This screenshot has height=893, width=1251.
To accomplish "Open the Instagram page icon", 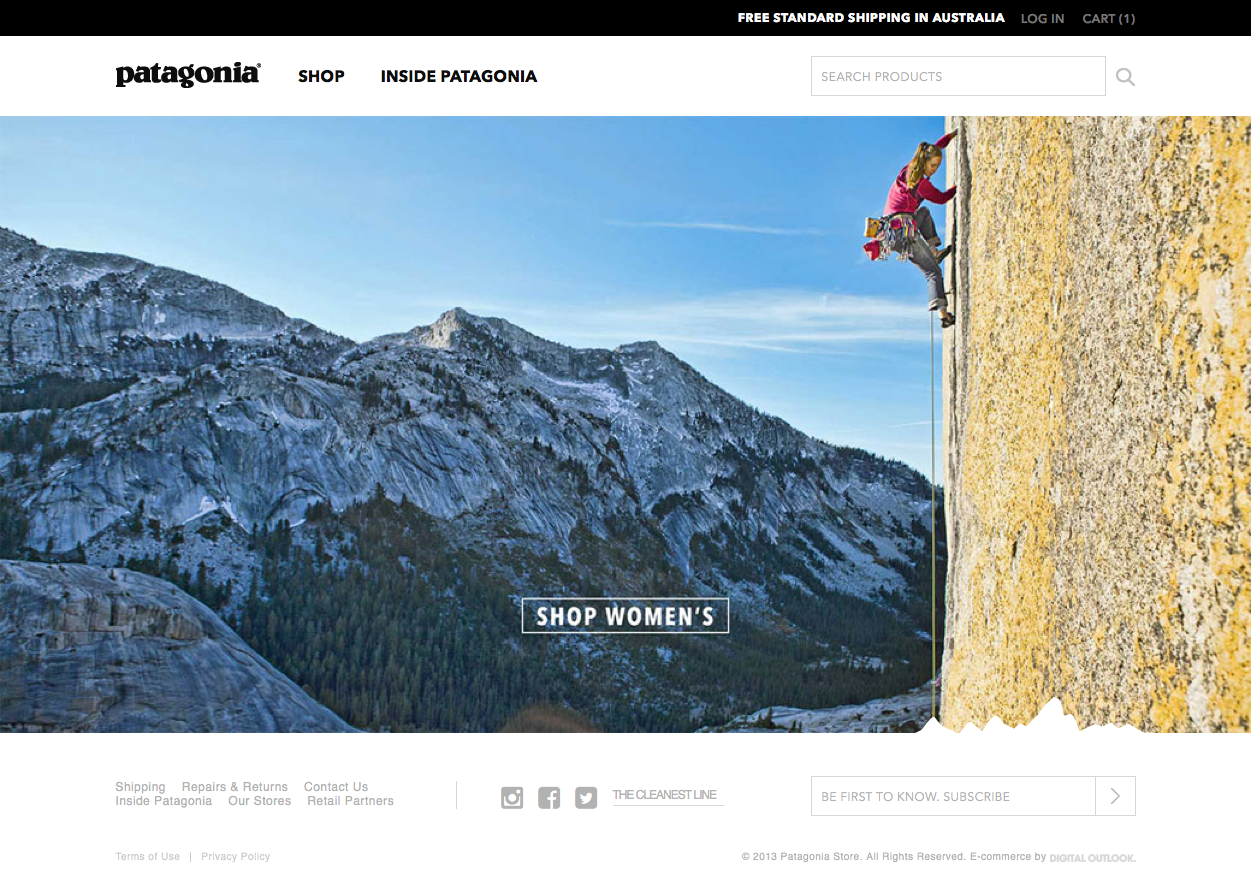I will coord(512,797).
